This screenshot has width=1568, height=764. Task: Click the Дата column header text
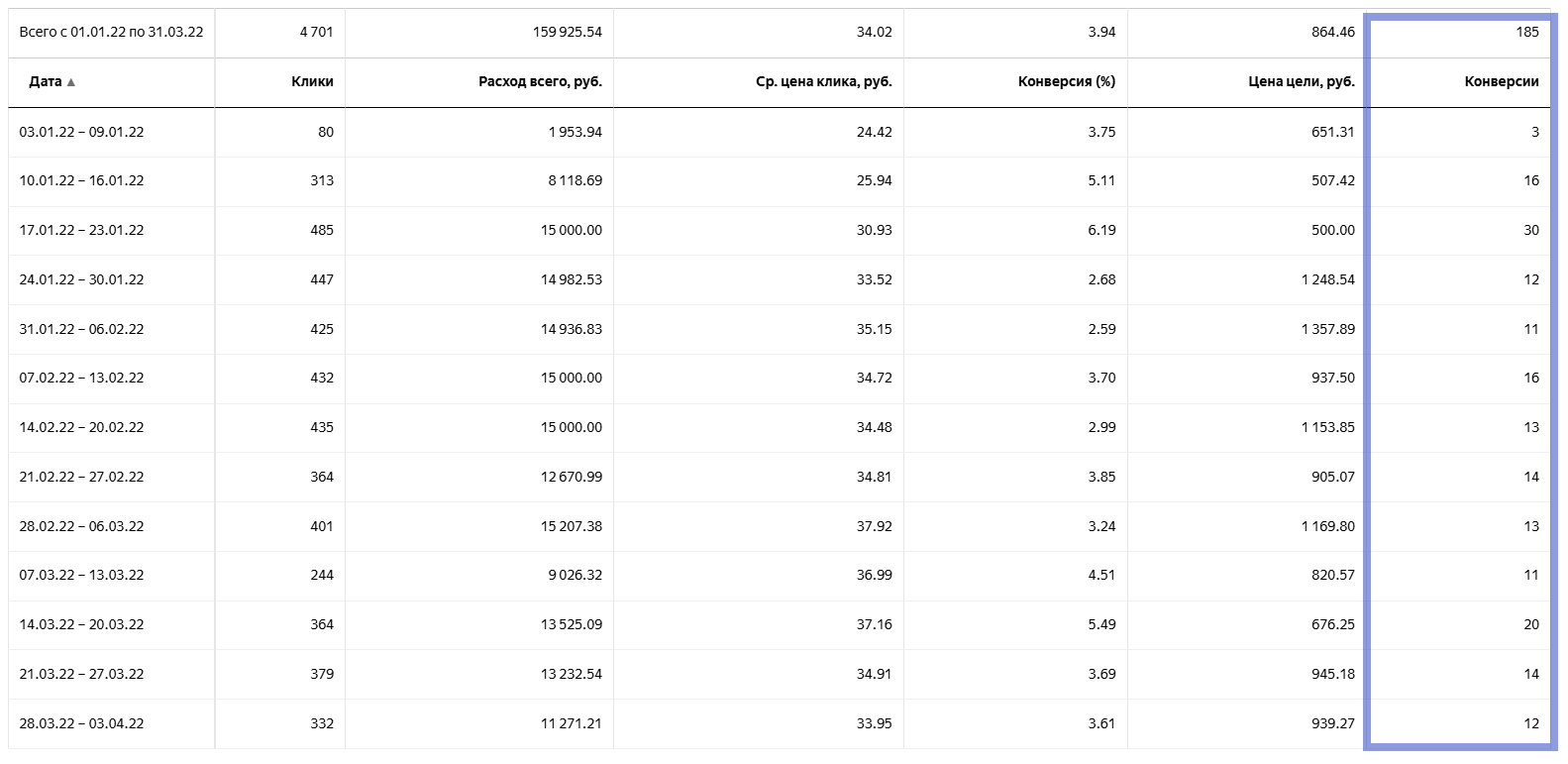pyautogui.click(x=46, y=81)
